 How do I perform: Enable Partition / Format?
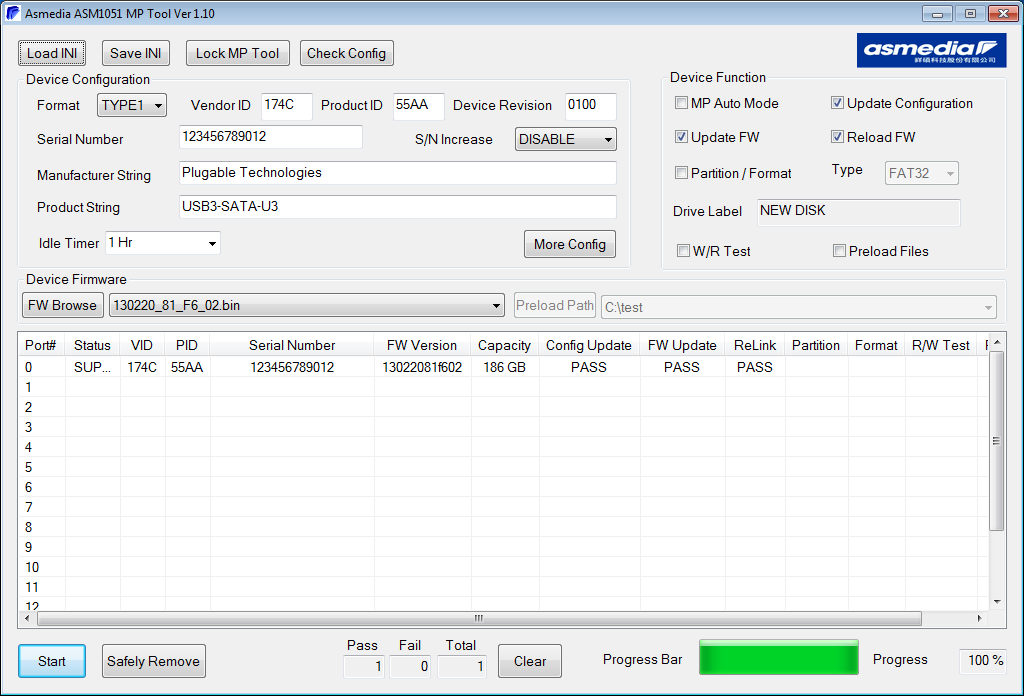click(682, 172)
